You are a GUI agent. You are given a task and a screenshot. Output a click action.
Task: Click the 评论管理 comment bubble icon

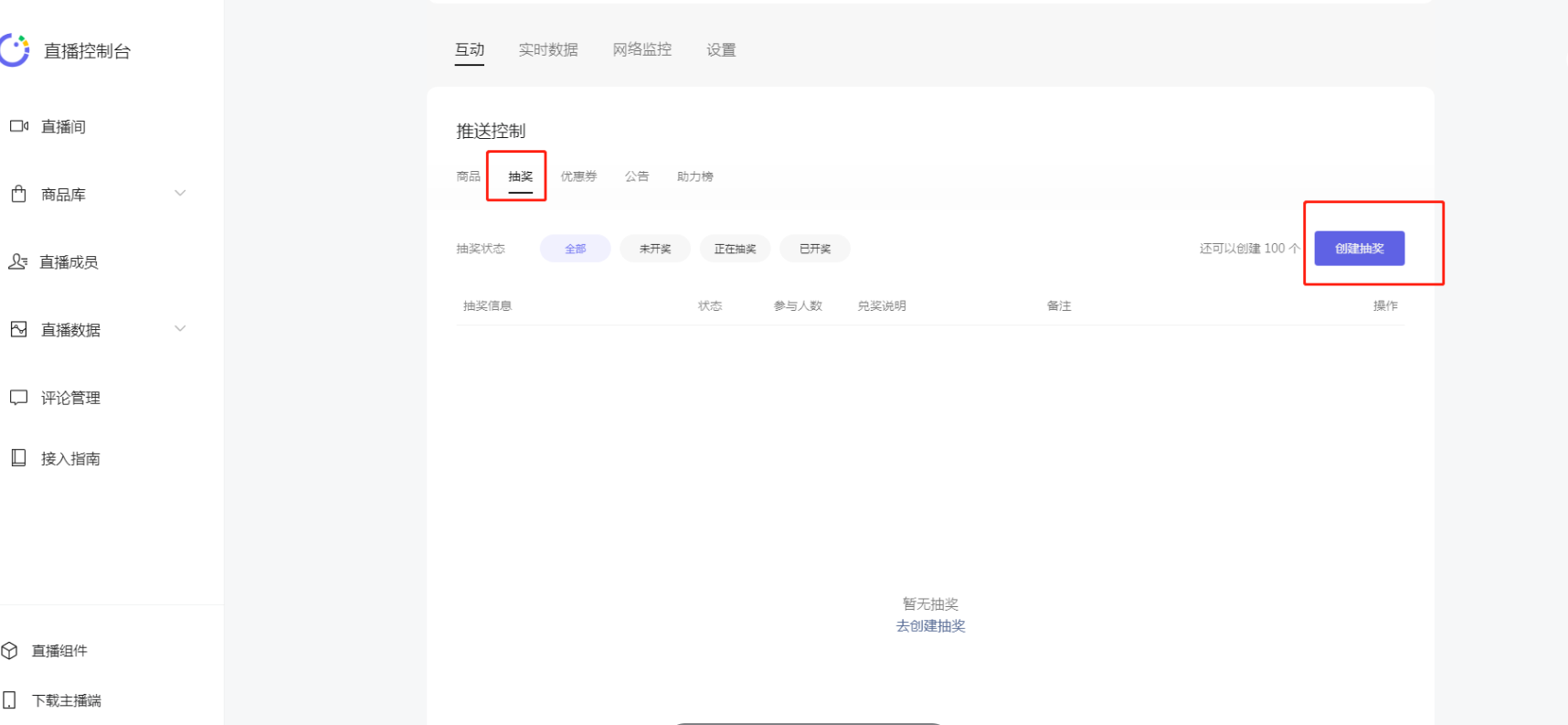pos(18,398)
